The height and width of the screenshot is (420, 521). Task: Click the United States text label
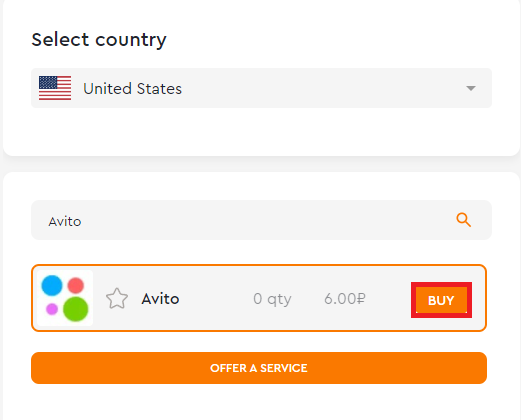pyautogui.click(x=132, y=89)
